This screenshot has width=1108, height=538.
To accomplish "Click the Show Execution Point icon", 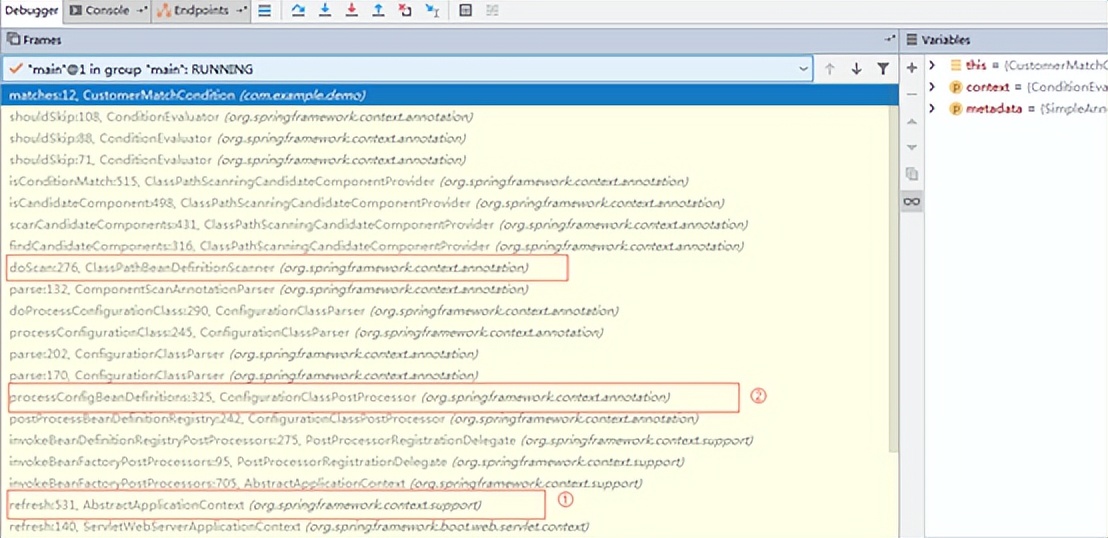I will [x=265, y=11].
